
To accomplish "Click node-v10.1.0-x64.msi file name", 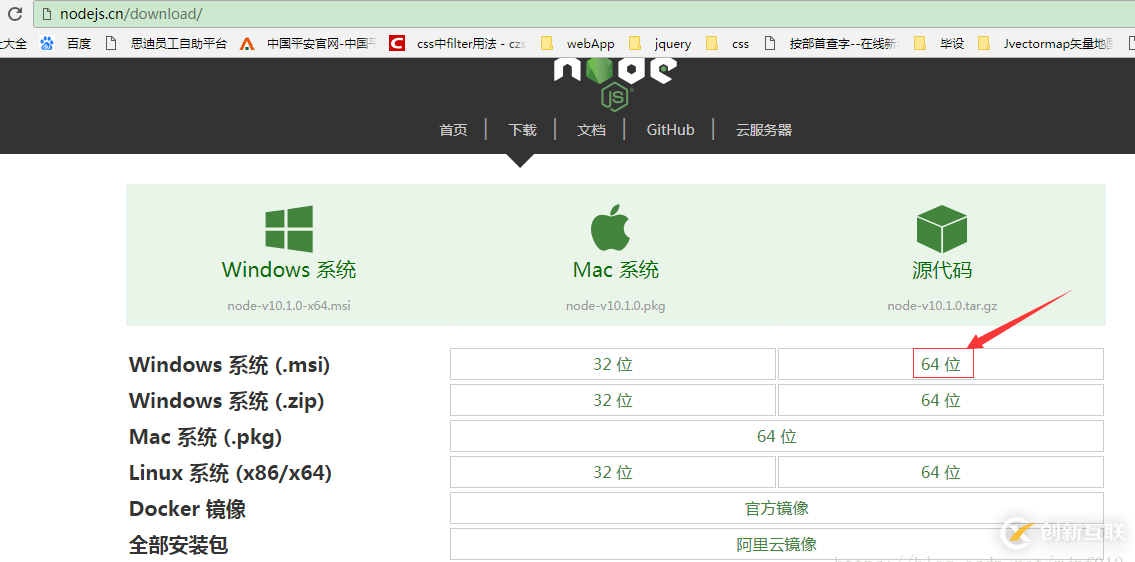I will (289, 306).
